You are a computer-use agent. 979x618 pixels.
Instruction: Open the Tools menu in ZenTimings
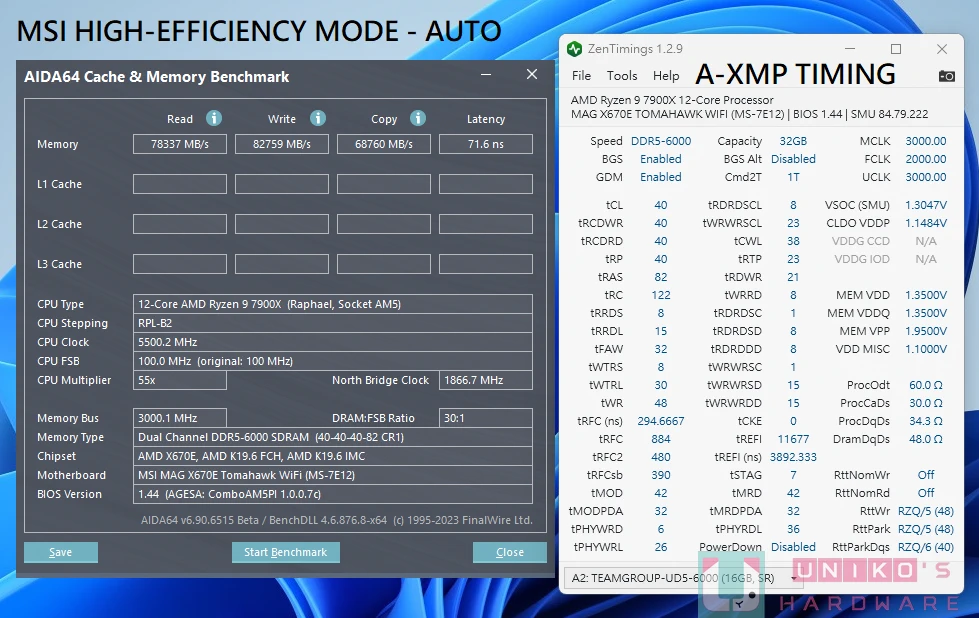tap(622, 76)
